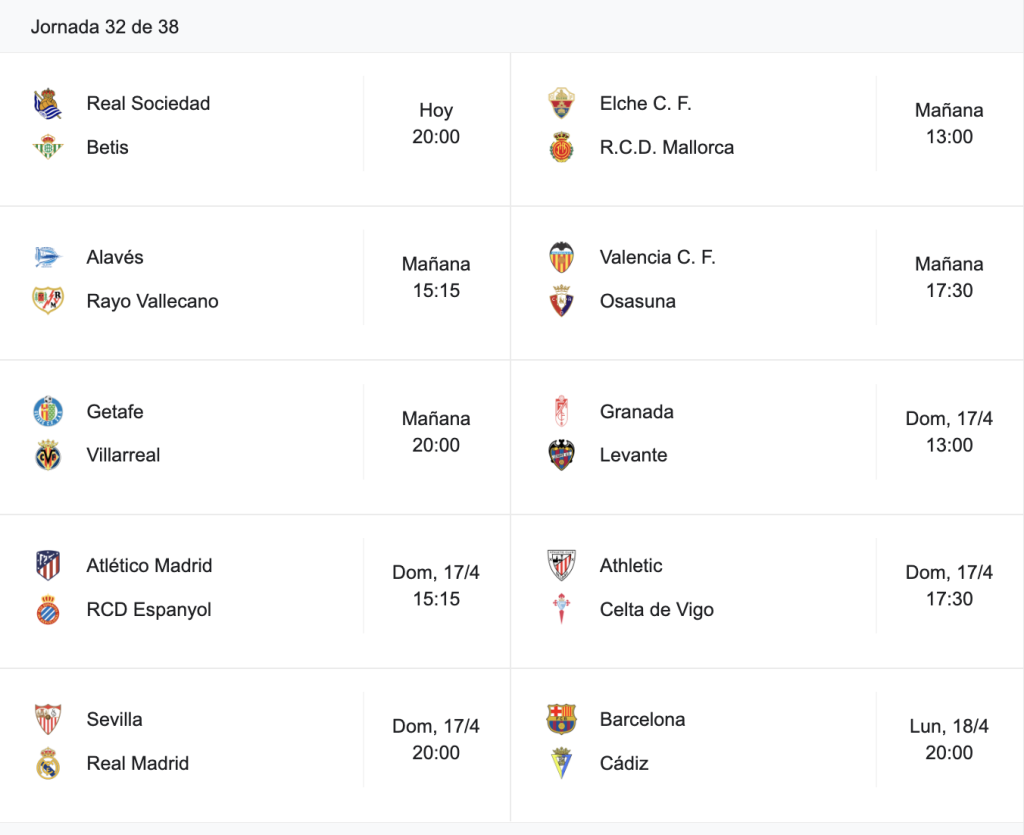The height and width of the screenshot is (835, 1024).
Task: Click the Levante crest icon
Action: pyautogui.click(x=561, y=455)
